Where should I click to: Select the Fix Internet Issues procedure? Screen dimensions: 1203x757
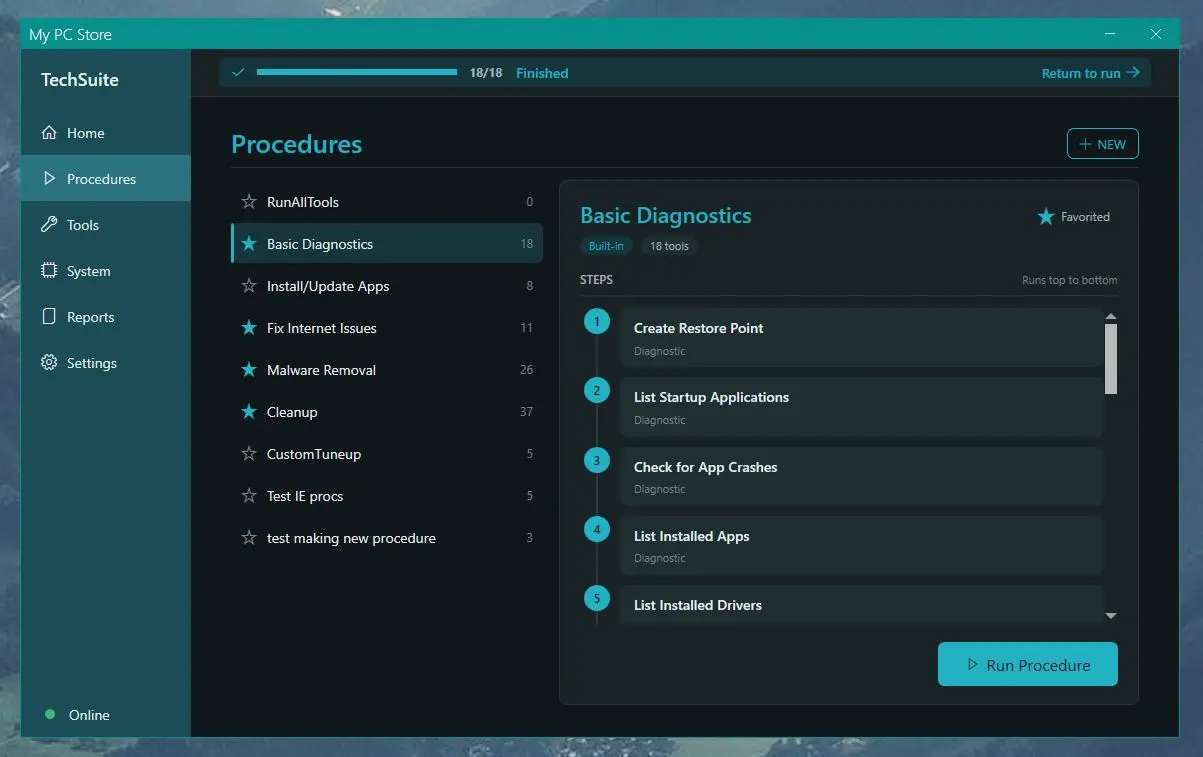[x=387, y=328]
